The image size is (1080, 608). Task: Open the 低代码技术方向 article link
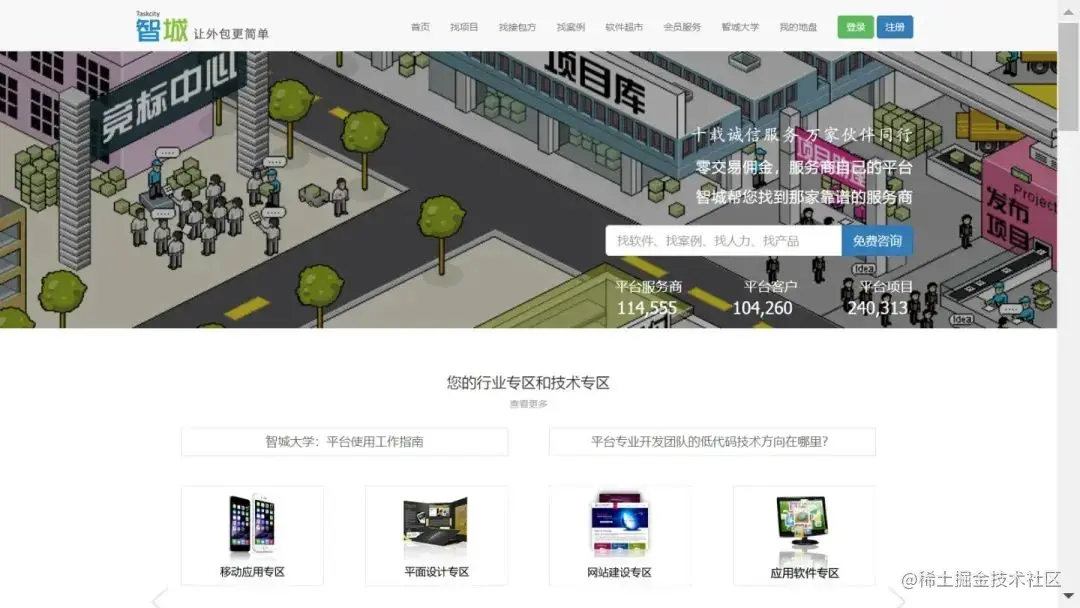pyautogui.click(x=712, y=441)
